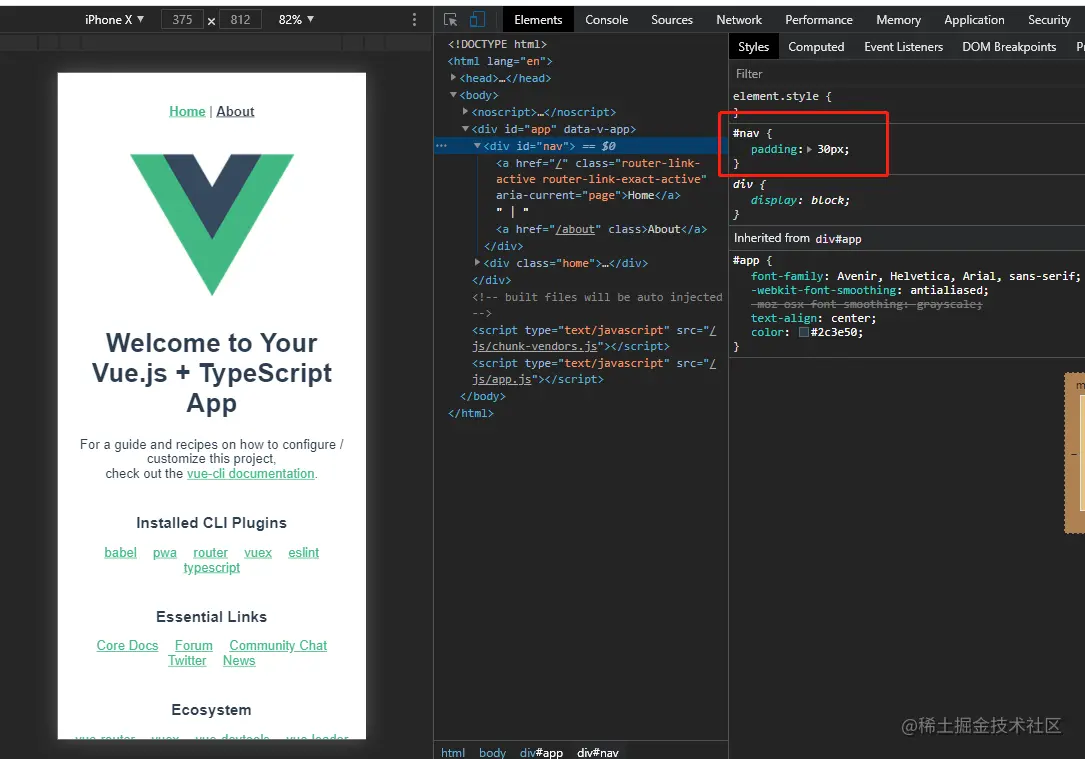Viewport: 1085px width, 759px height.
Task: Open the Memory tab
Action: pos(898,20)
